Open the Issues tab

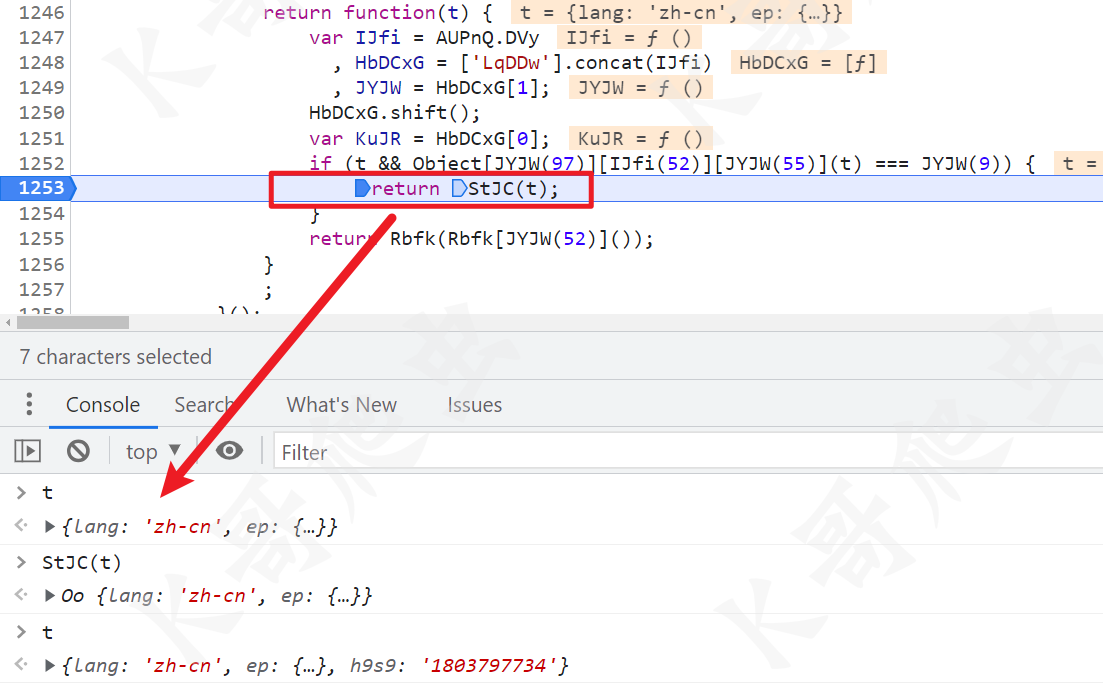[x=474, y=405]
